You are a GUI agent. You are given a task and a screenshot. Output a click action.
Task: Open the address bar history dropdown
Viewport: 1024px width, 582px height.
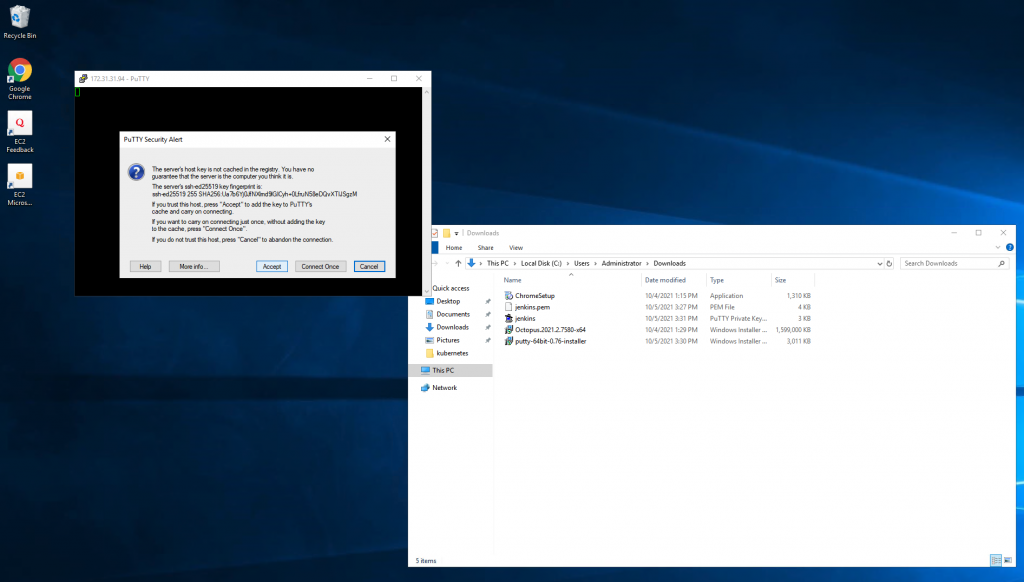pyautogui.click(x=879, y=263)
